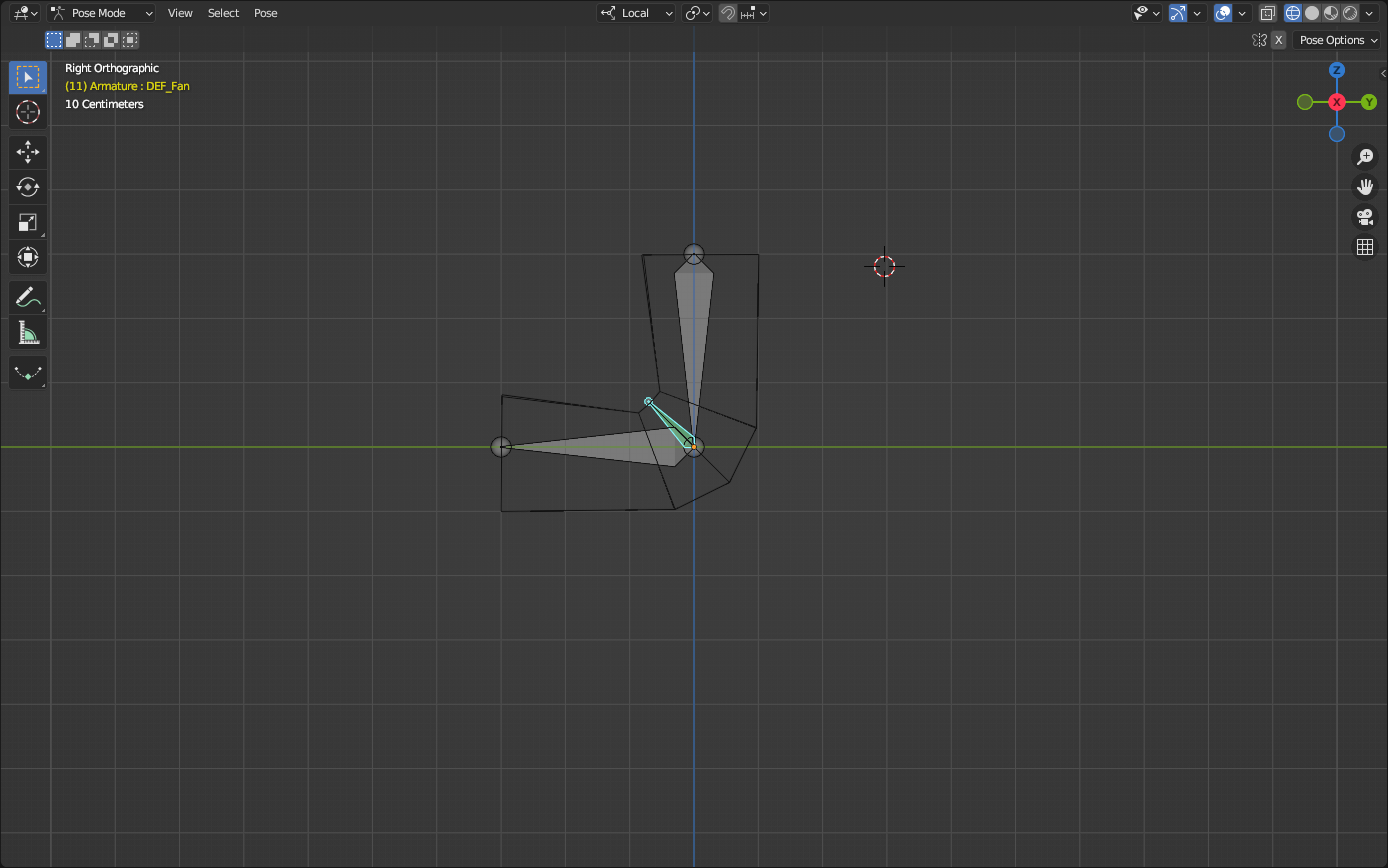
Task: Activate the Annotate pencil tool
Action: pos(28,297)
